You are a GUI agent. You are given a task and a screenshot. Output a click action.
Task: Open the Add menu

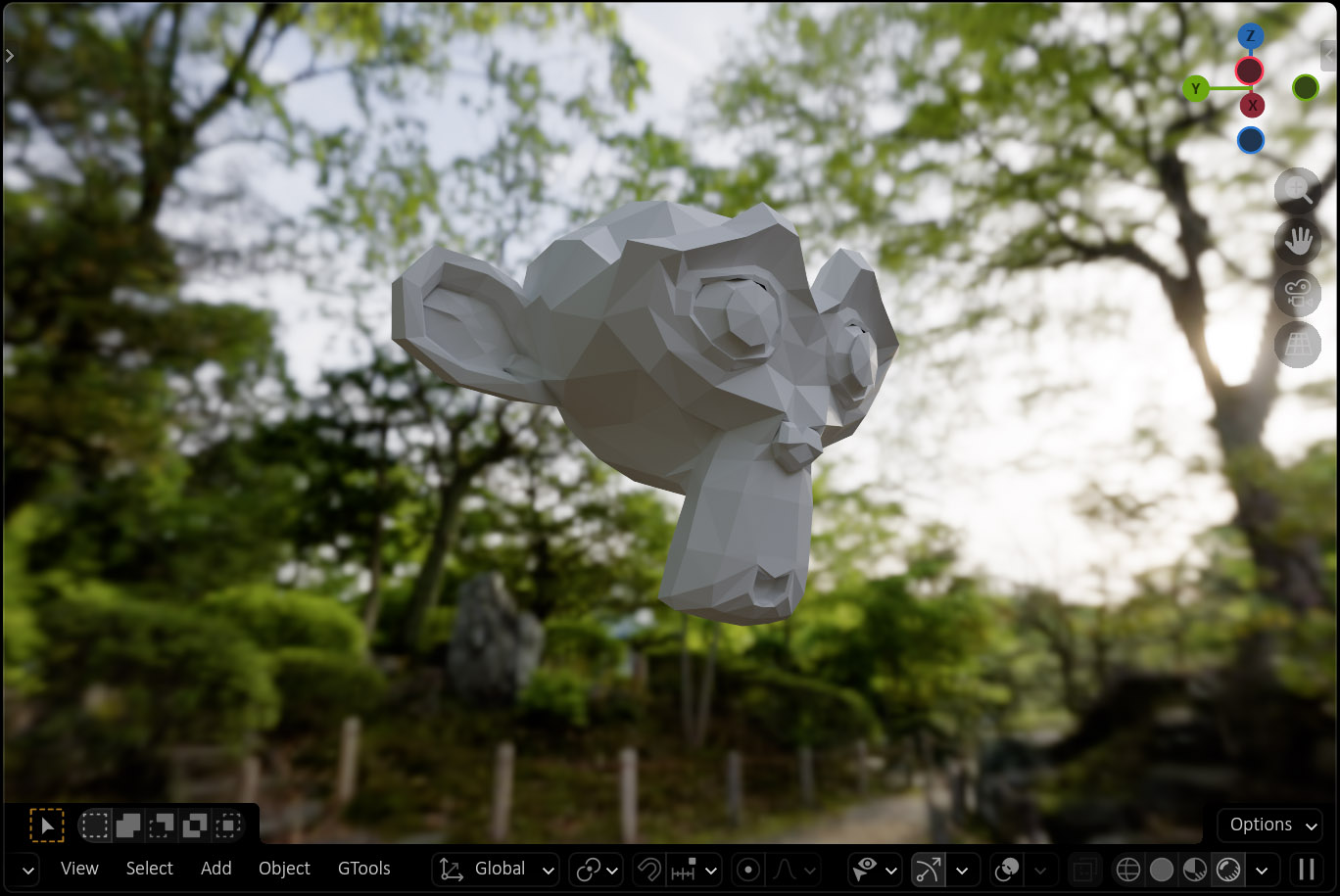tap(216, 869)
